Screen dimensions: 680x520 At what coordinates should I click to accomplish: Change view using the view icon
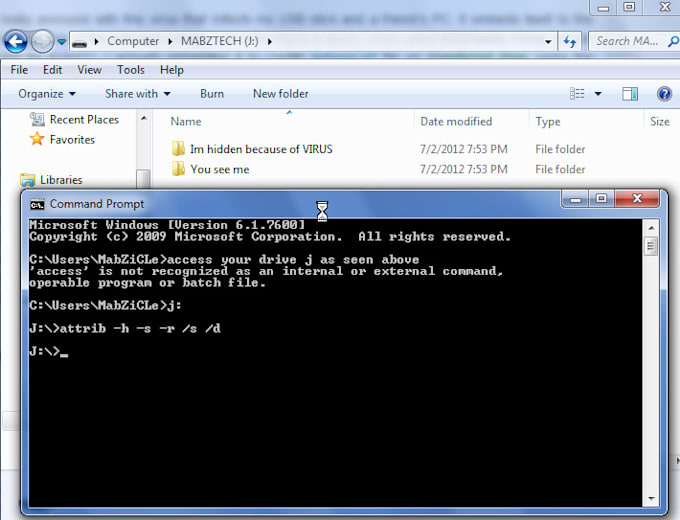coord(577,93)
